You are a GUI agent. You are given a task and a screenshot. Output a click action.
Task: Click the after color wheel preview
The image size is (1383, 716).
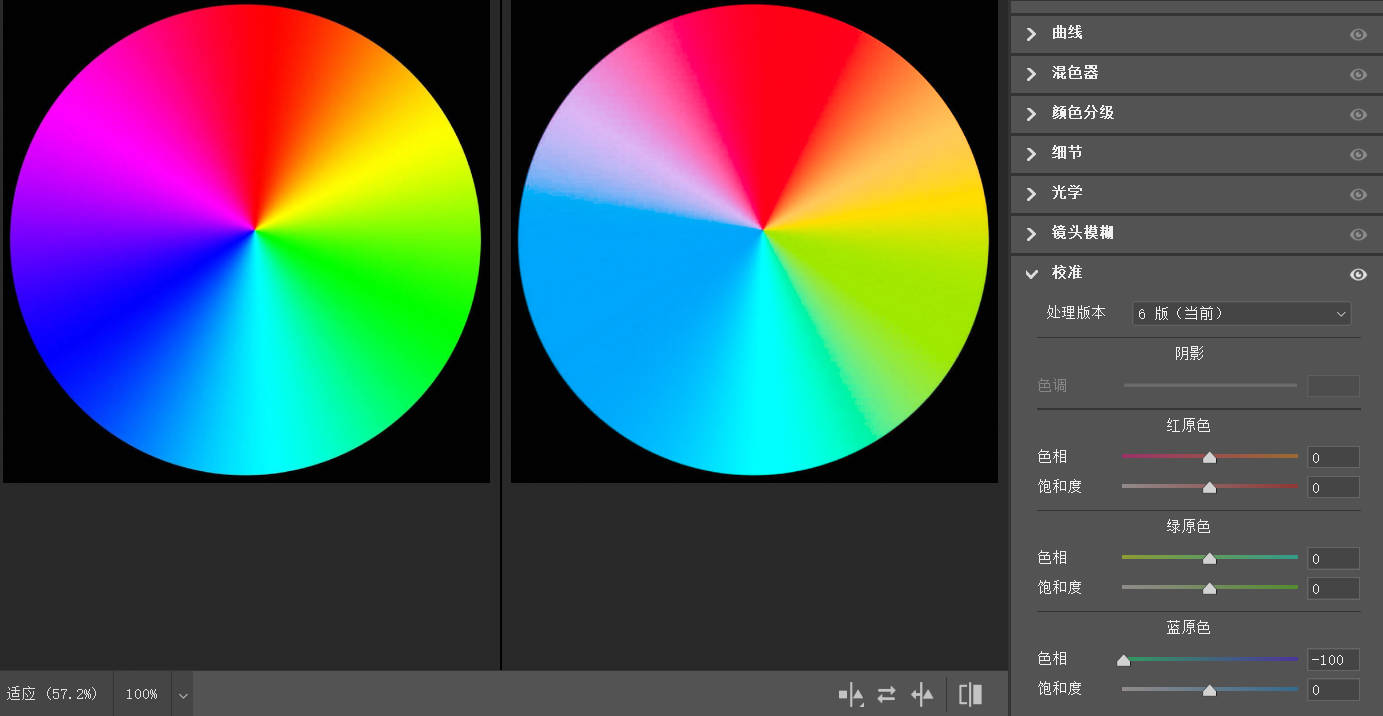point(754,240)
